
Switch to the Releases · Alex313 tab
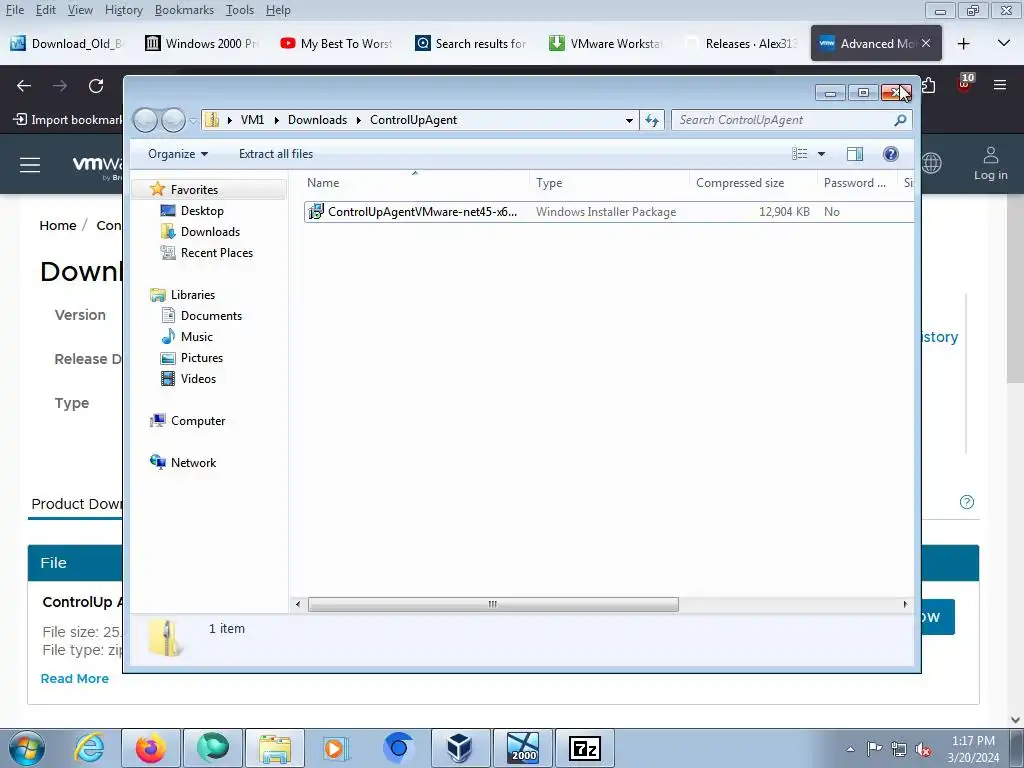coord(741,43)
